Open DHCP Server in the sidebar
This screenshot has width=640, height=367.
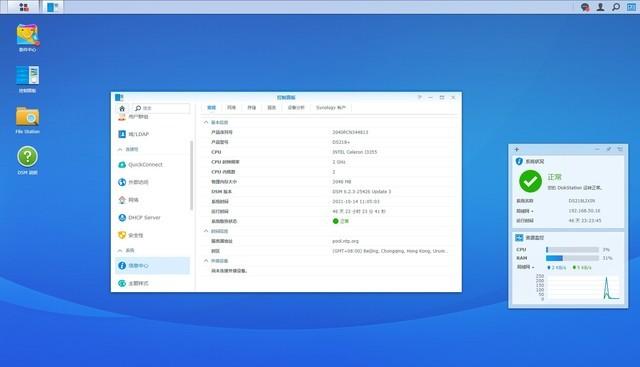click(152, 218)
